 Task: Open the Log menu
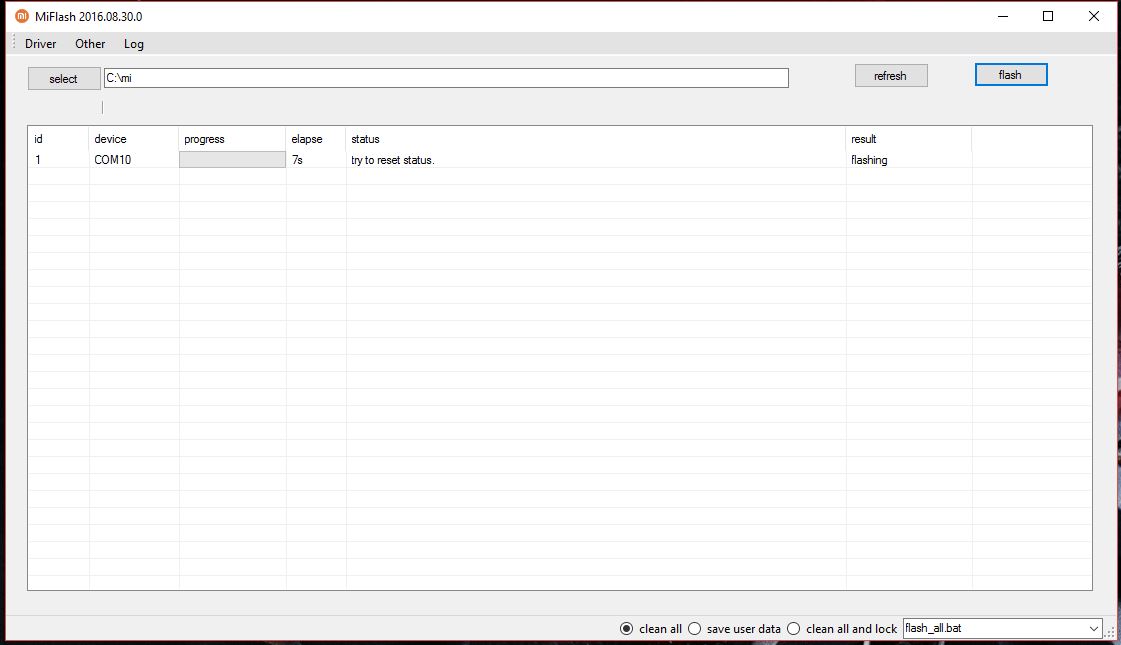[134, 44]
